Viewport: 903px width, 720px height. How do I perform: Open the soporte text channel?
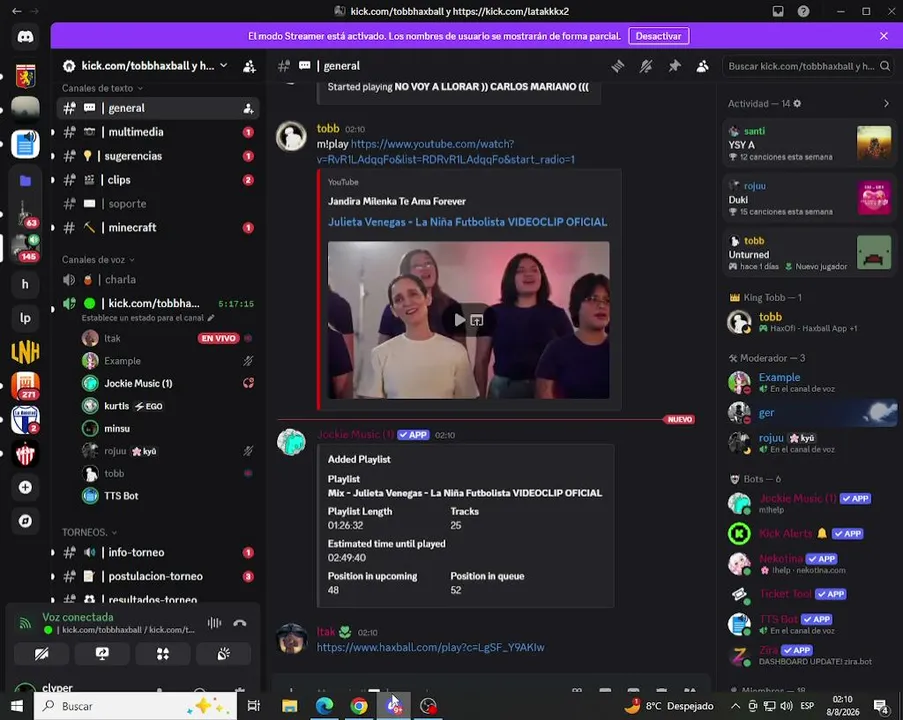tap(158, 204)
